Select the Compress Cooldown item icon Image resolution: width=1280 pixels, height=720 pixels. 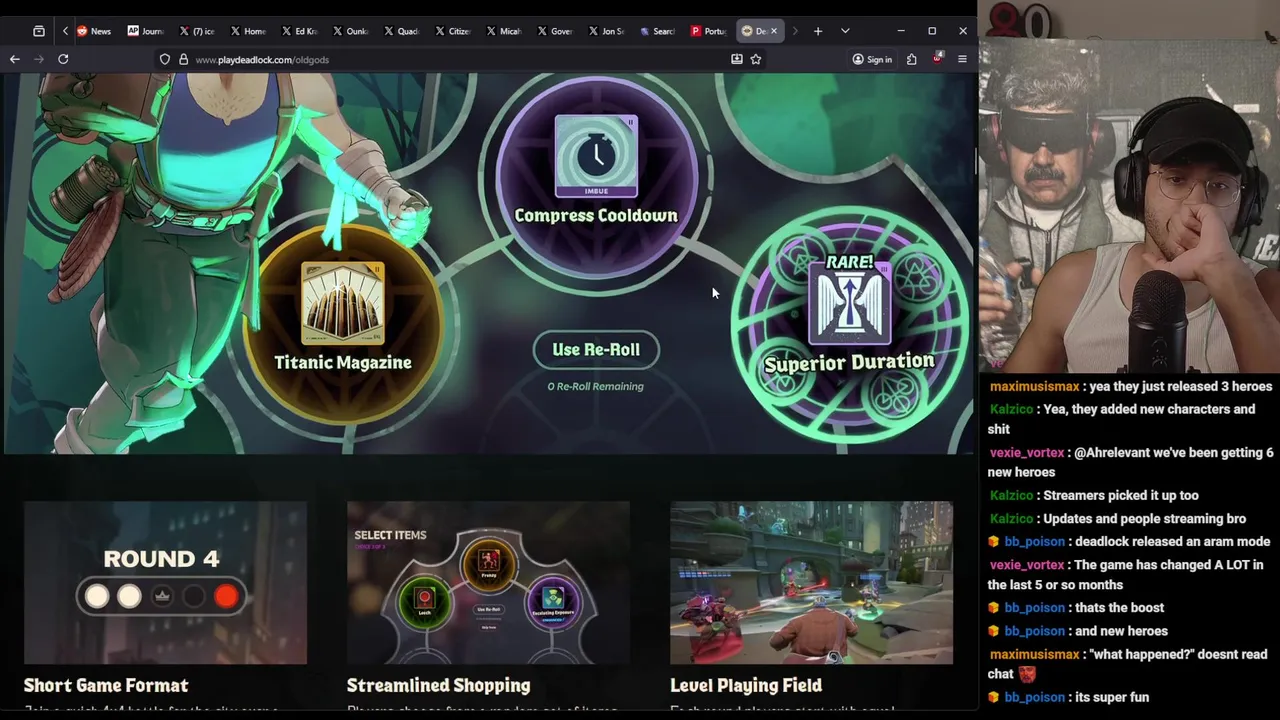(x=596, y=156)
